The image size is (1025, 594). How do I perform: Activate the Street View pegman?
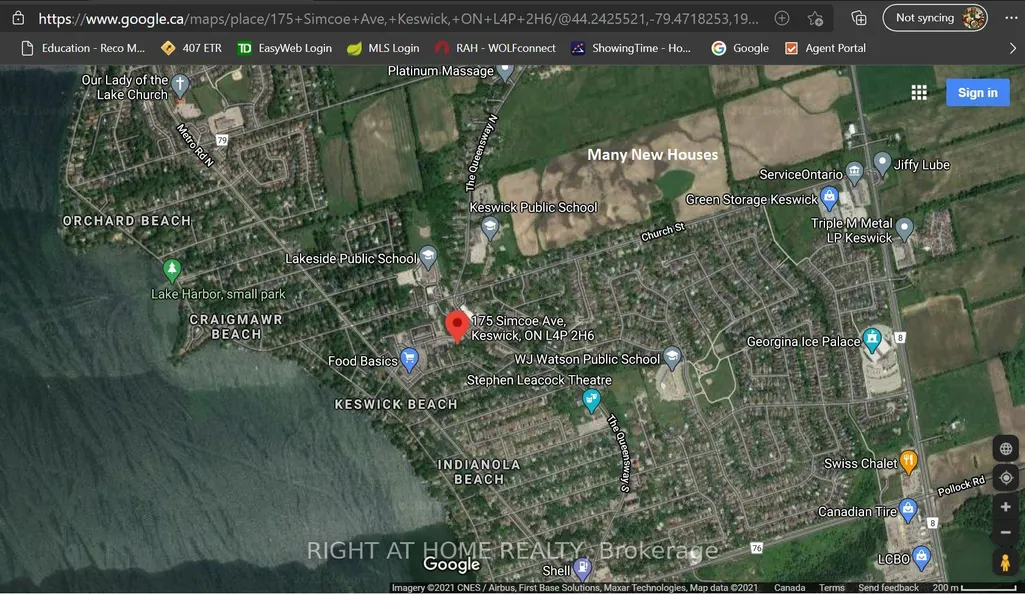point(1005,562)
